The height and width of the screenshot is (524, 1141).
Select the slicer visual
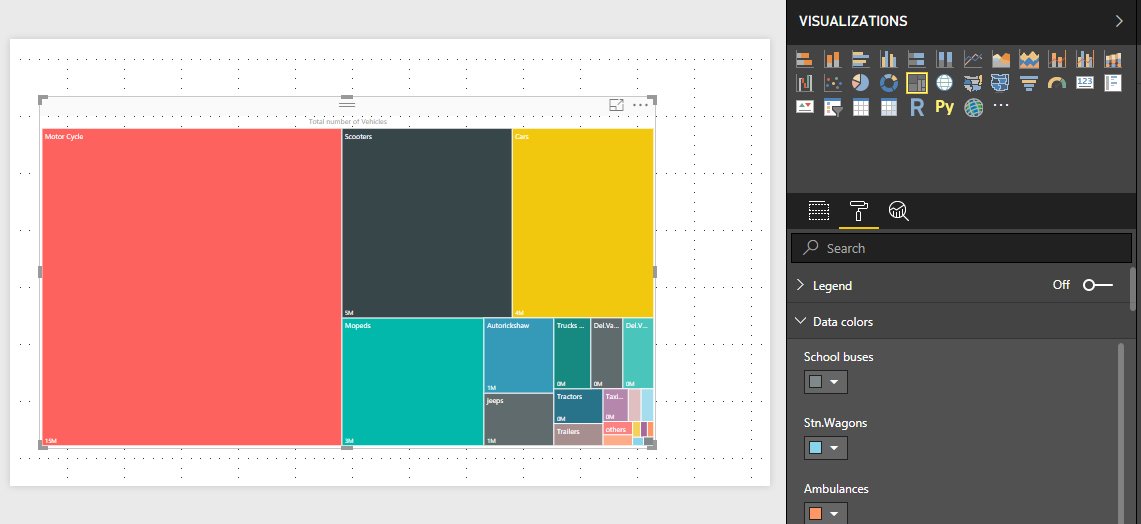(x=832, y=108)
